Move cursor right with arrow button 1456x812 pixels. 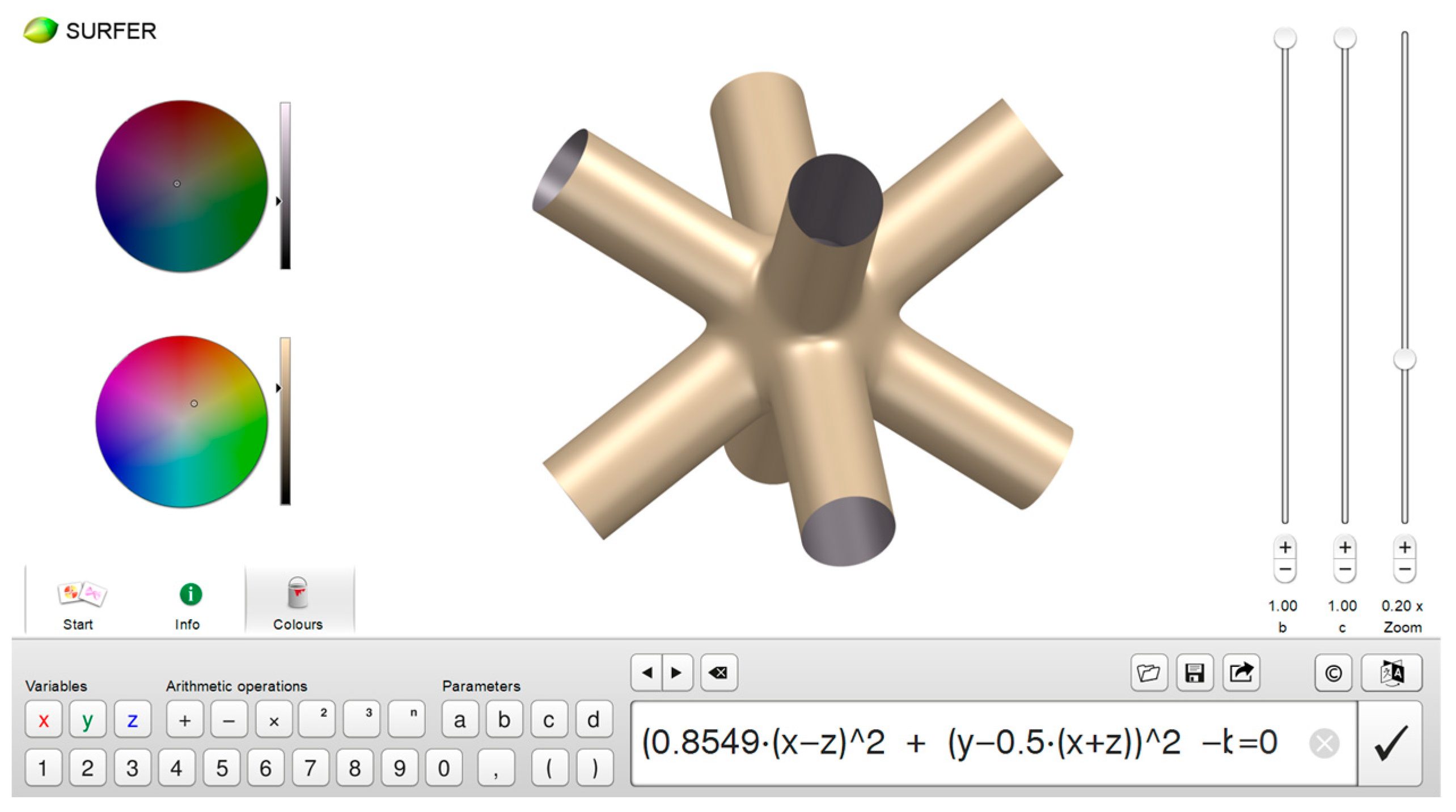(676, 673)
